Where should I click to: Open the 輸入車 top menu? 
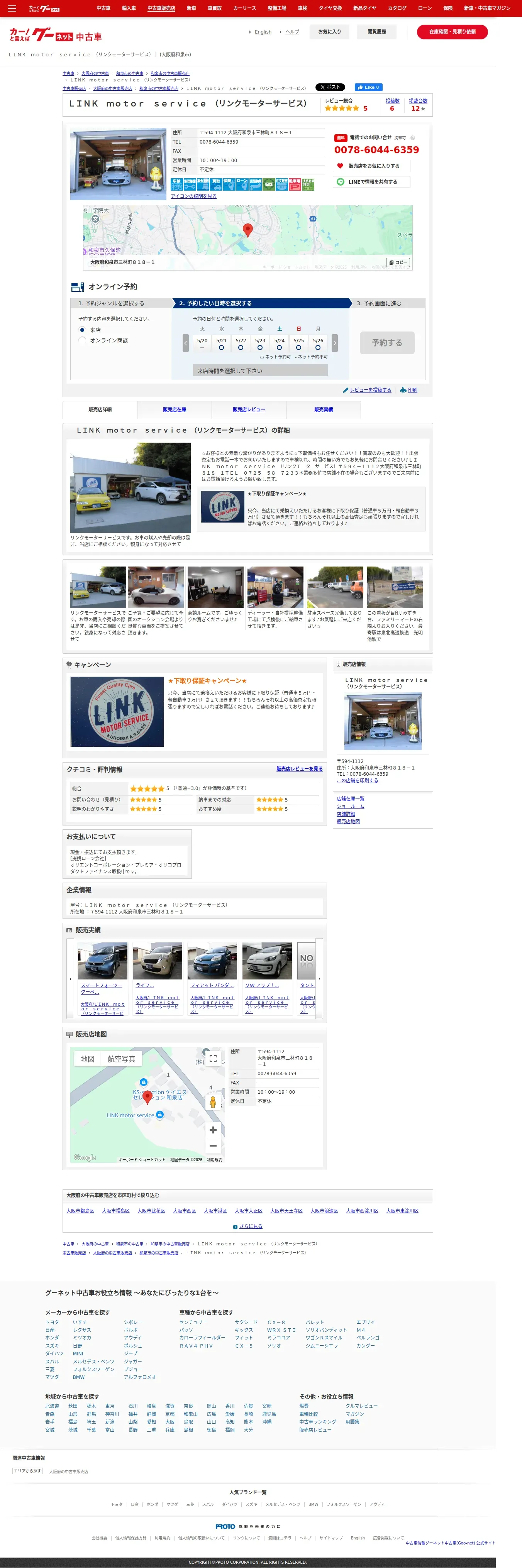pyautogui.click(x=129, y=8)
